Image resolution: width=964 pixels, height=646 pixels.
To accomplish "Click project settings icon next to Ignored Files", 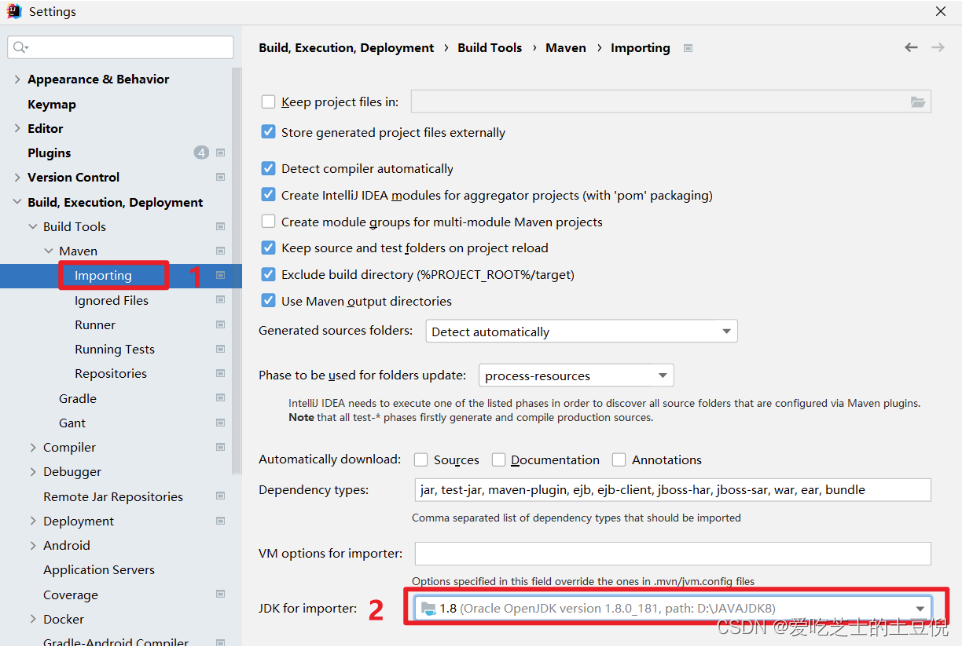I will coord(220,300).
